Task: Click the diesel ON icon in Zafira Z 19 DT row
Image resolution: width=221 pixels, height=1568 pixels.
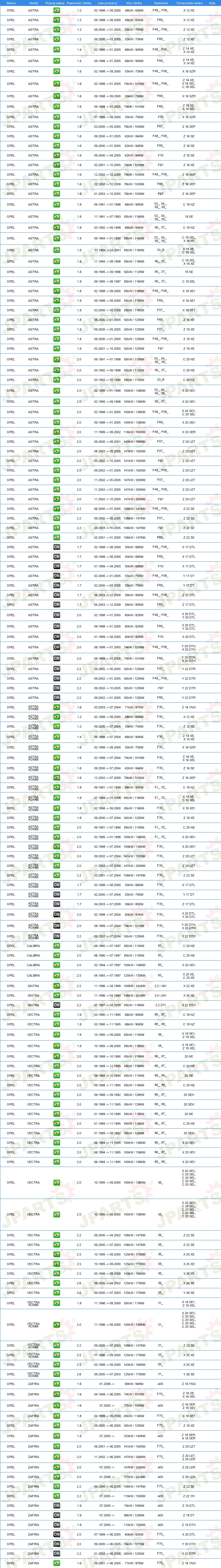Action: coord(57,1516)
